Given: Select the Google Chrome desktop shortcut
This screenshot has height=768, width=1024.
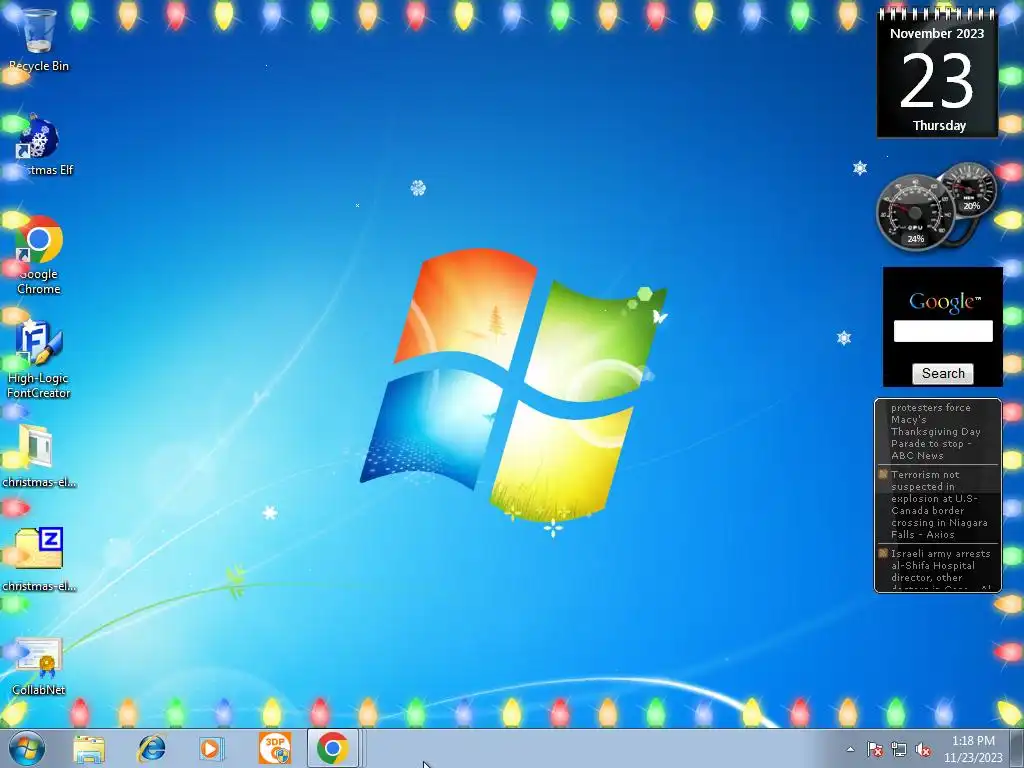Looking at the screenshot, I should (x=39, y=255).
